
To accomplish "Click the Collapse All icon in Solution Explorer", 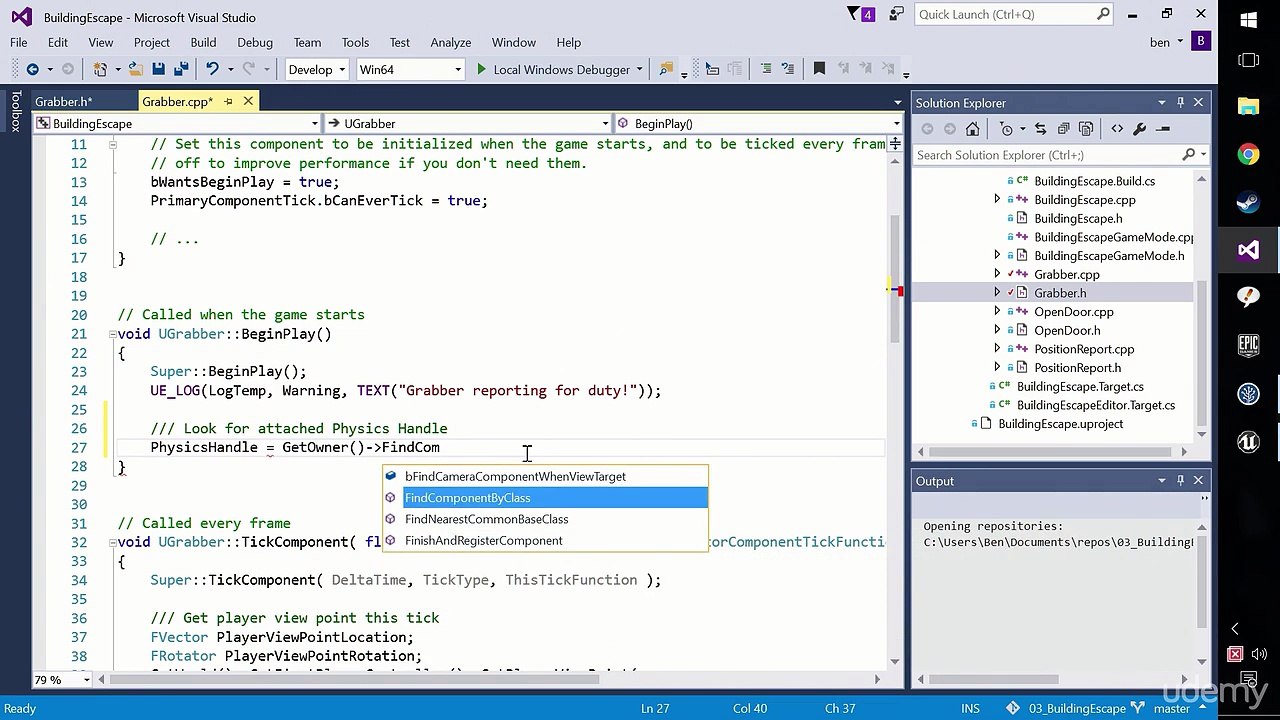I will (x=1063, y=129).
